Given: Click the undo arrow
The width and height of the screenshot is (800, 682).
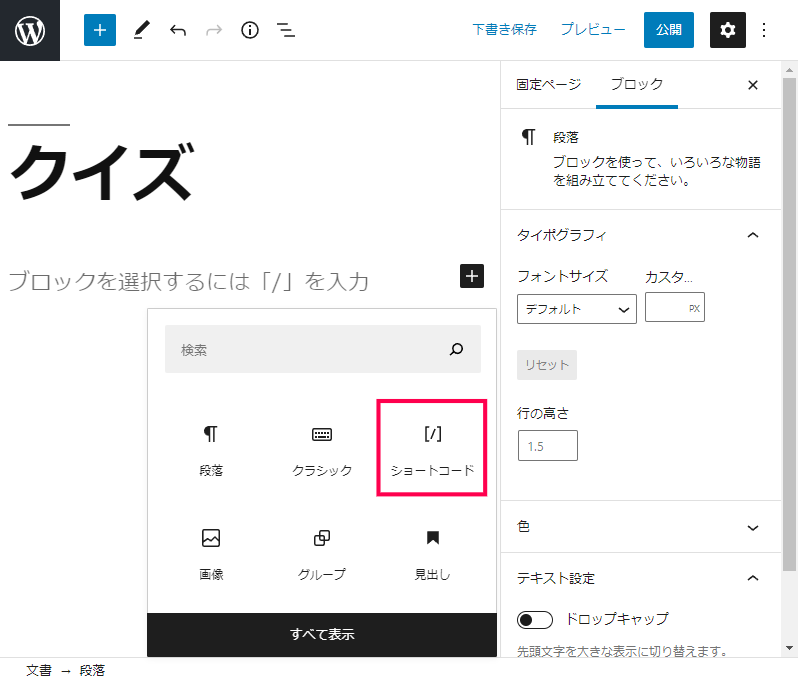Looking at the screenshot, I should pyautogui.click(x=178, y=30).
